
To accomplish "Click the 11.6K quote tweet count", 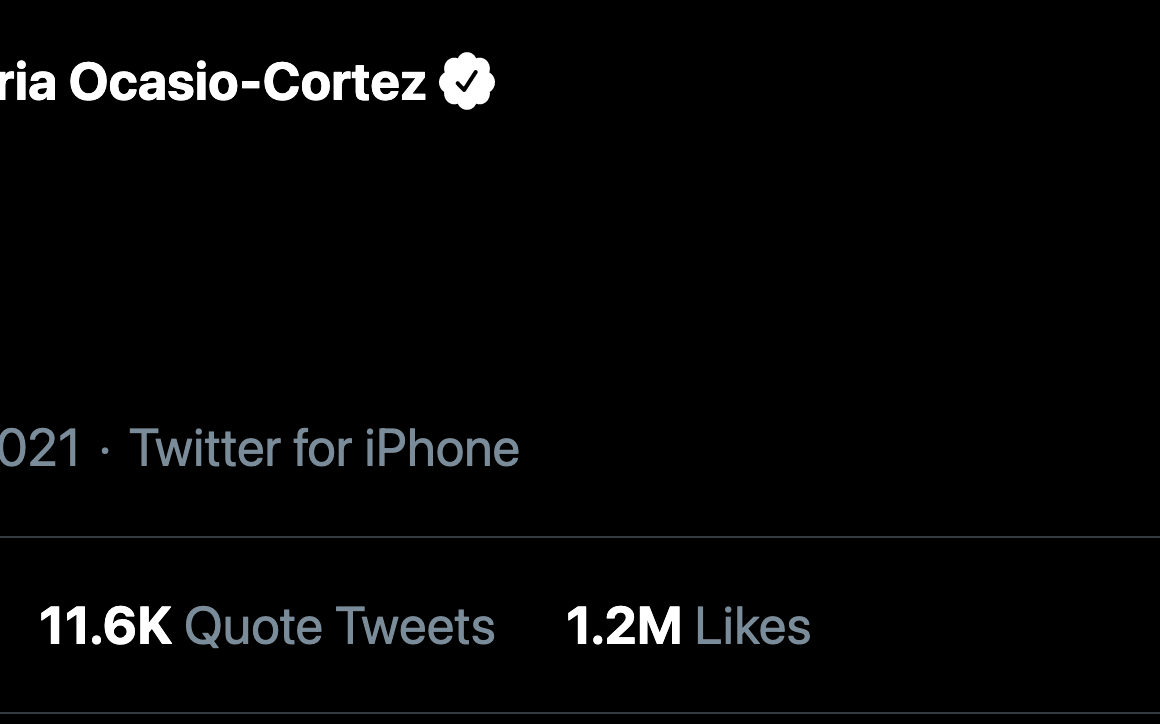I will 105,627.
